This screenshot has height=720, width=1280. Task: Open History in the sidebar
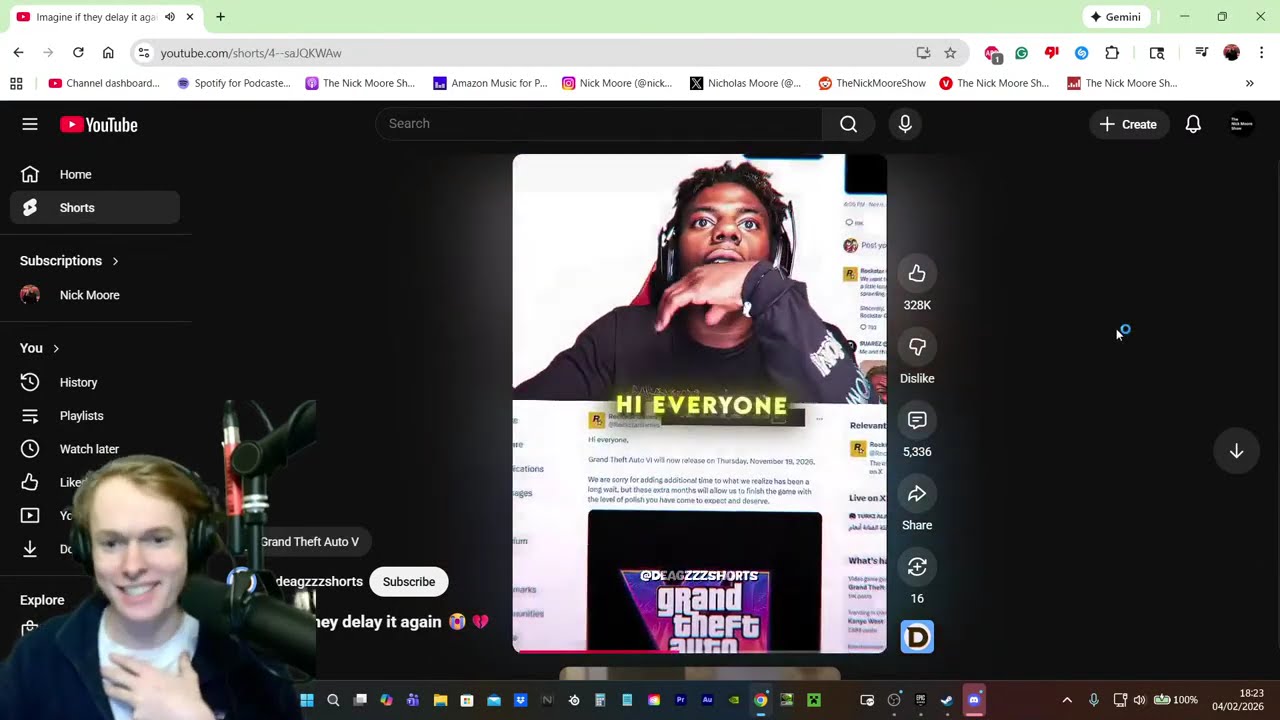[95, 382]
